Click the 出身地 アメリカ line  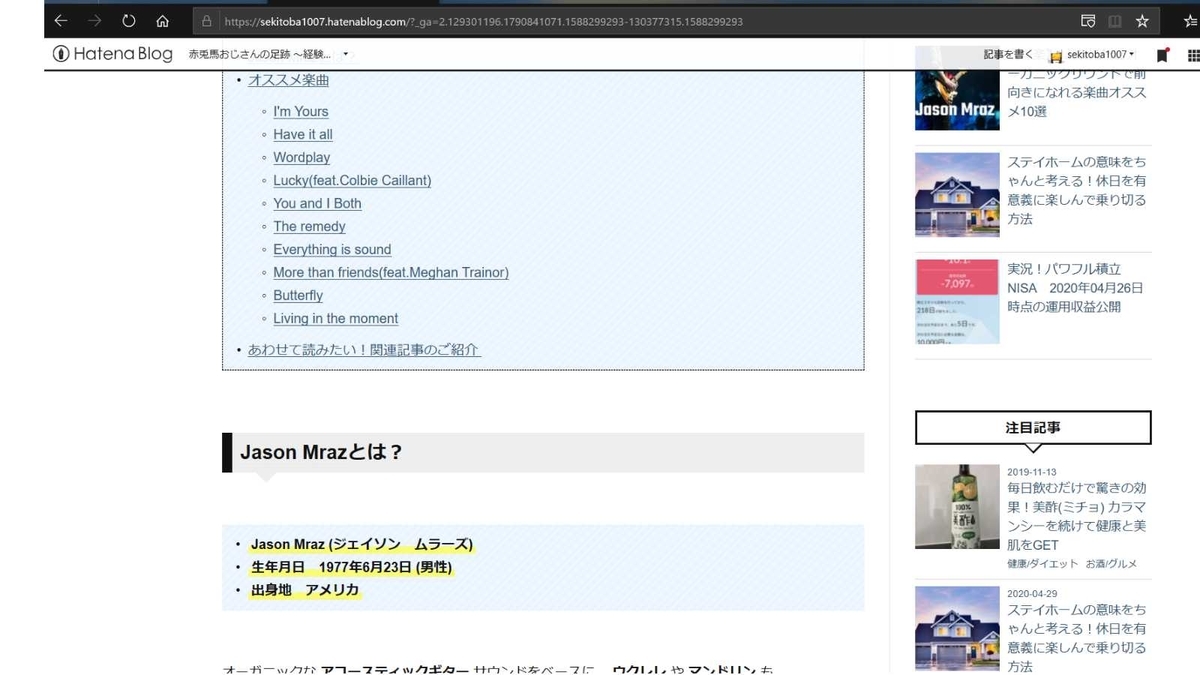tap(305, 590)
